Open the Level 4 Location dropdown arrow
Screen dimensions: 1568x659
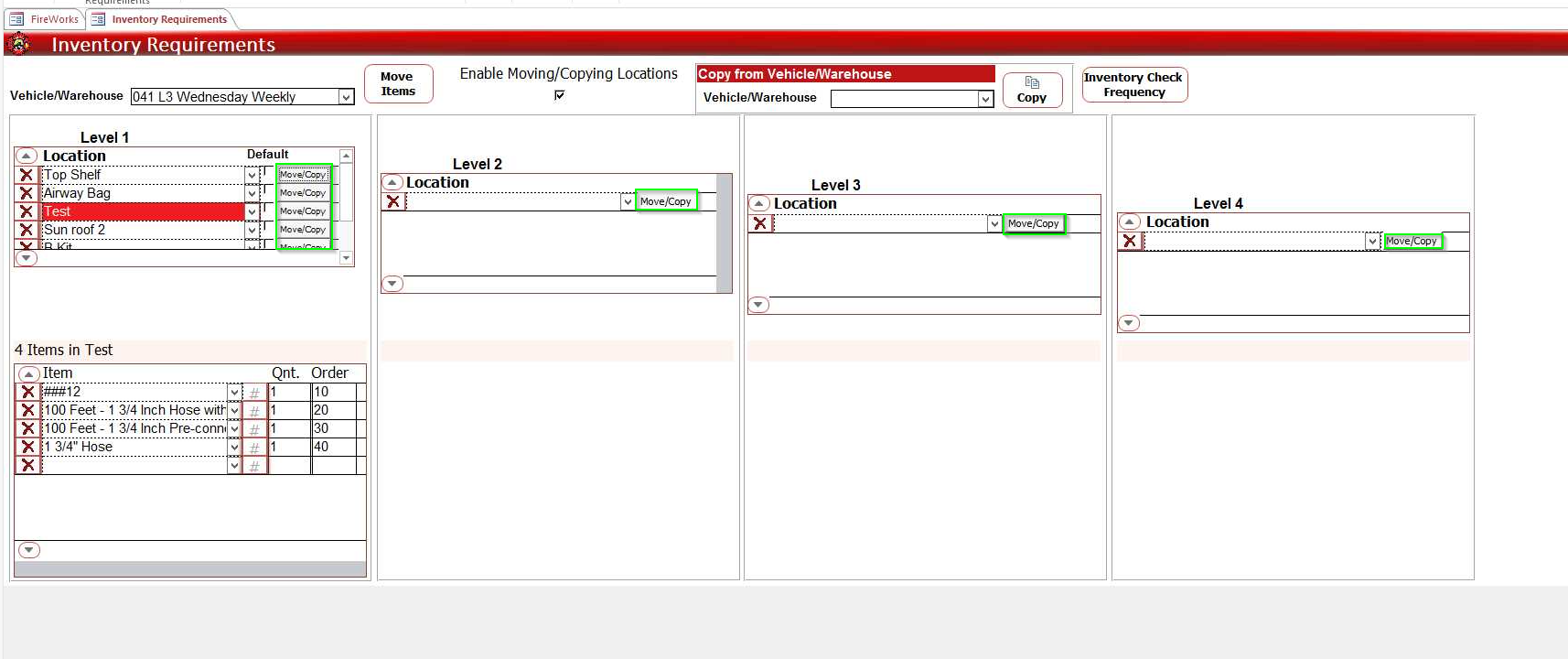(1372, 242)
